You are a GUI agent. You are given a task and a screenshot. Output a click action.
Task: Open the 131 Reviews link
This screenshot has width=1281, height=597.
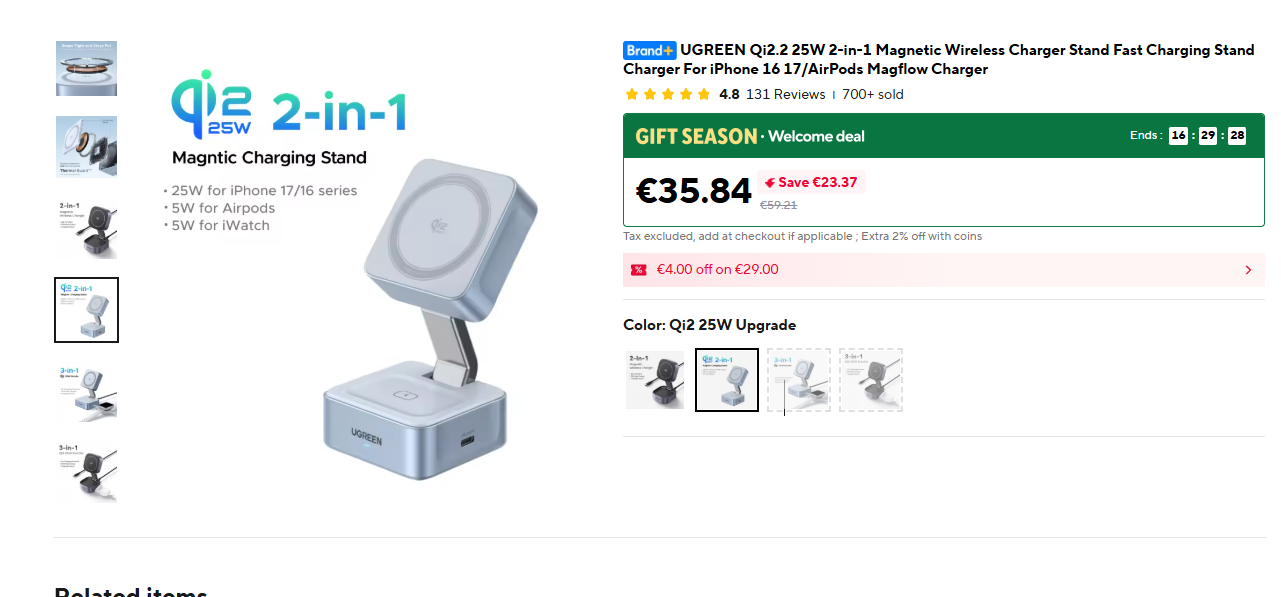(786, 95)
